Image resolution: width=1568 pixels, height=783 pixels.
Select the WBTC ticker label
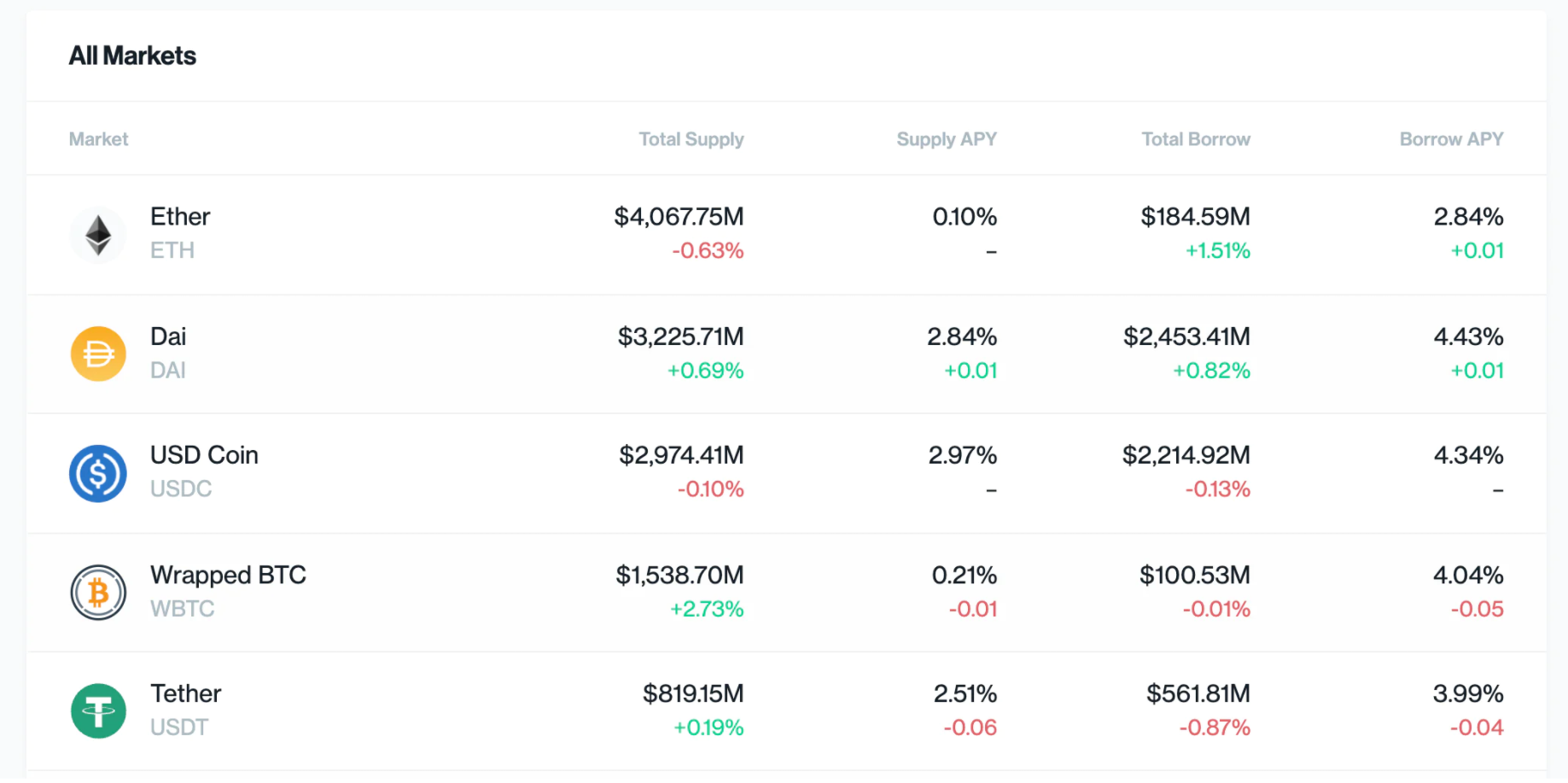point(183,609)
